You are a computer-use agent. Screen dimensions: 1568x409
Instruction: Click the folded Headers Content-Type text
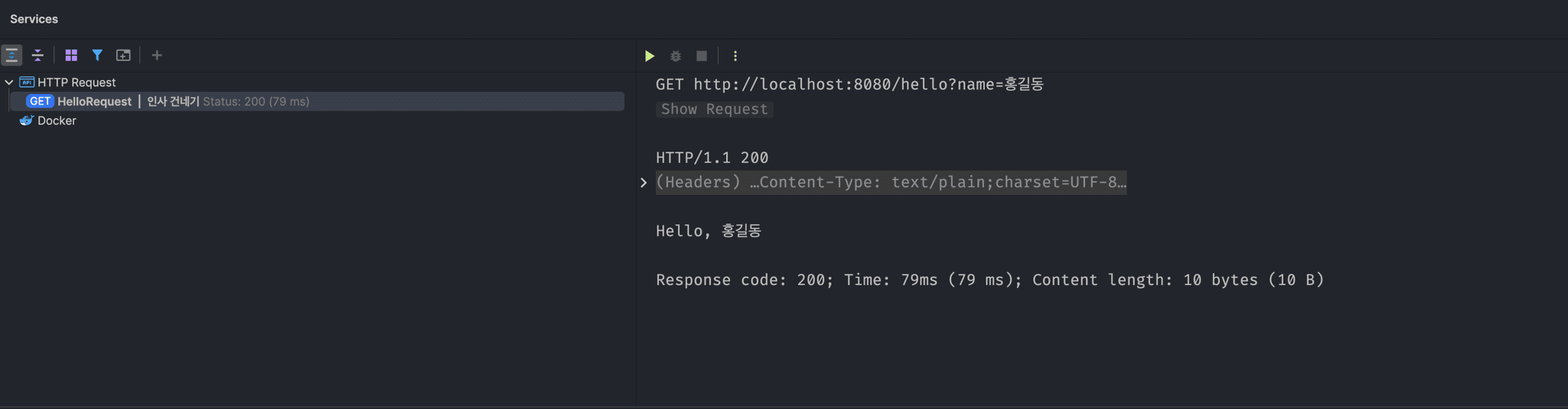(x=891, y=183)
